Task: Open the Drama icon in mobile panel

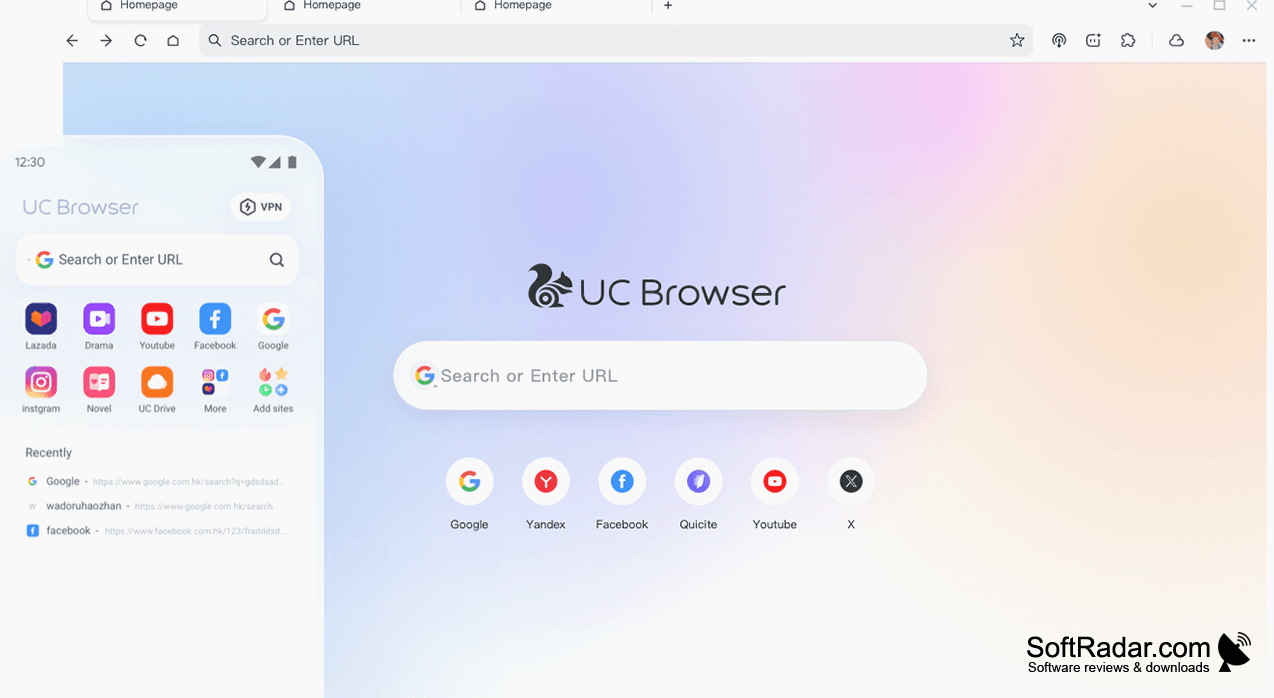Action: [99, 319]
